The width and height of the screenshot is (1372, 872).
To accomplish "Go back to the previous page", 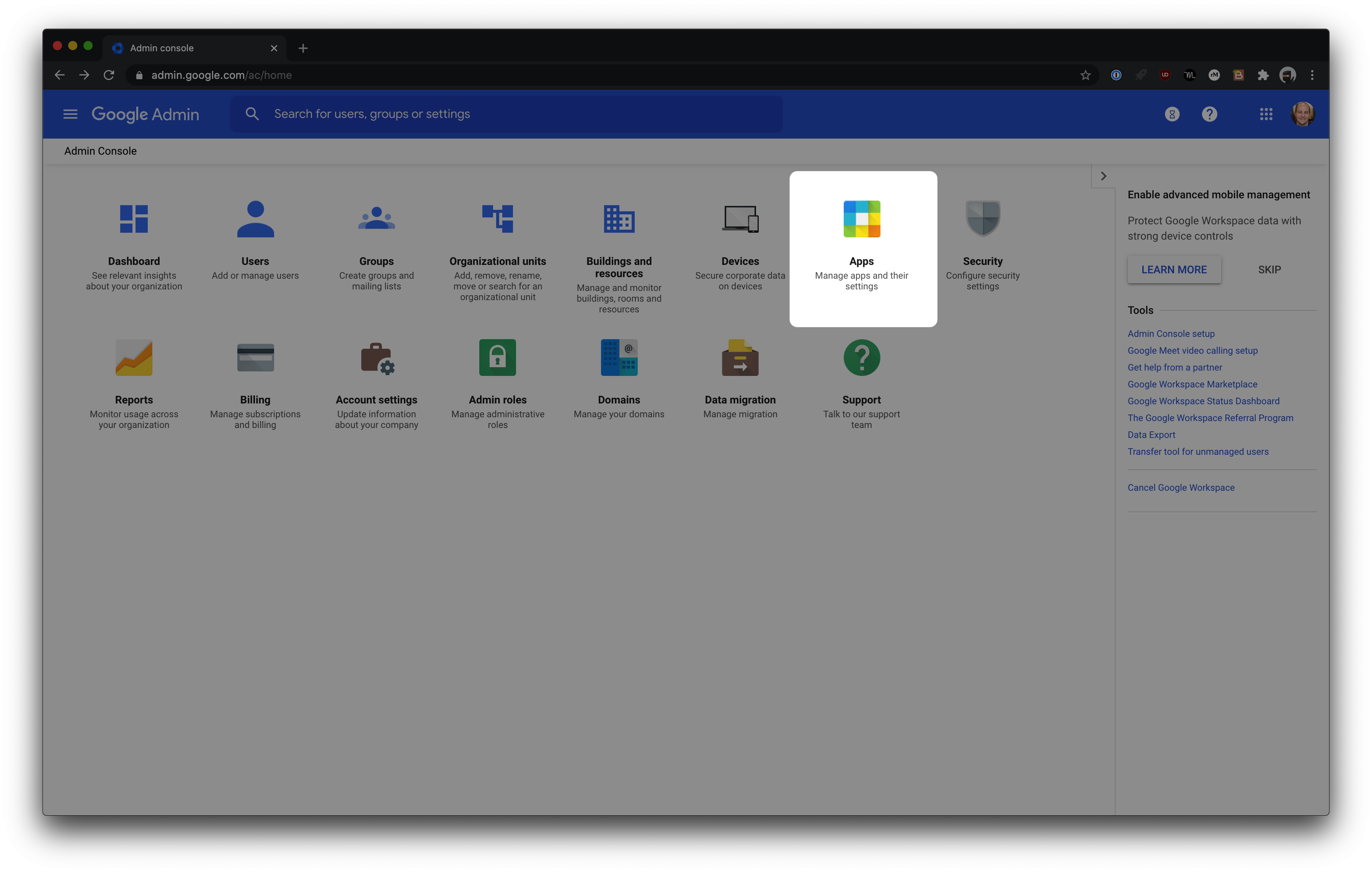I will click(59, 75).
